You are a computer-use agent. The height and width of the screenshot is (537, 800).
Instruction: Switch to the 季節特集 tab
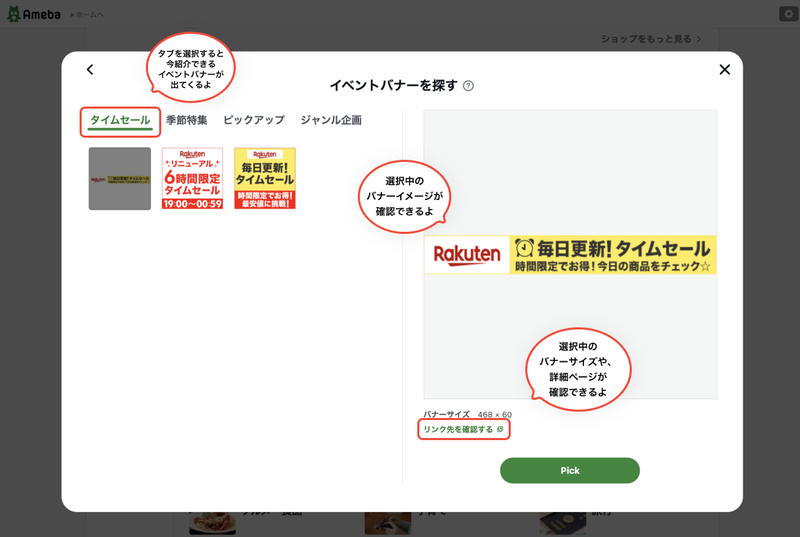[x=187, y=120]
